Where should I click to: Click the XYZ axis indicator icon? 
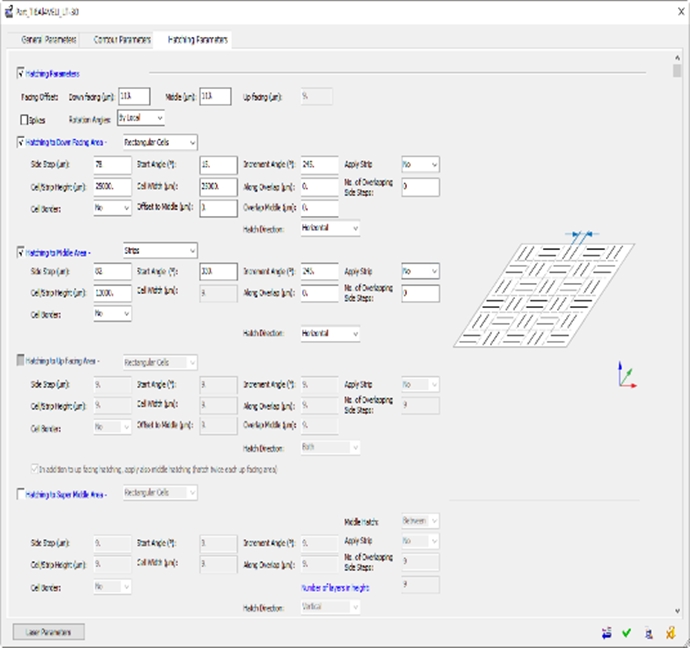click(x=625, y=375)
